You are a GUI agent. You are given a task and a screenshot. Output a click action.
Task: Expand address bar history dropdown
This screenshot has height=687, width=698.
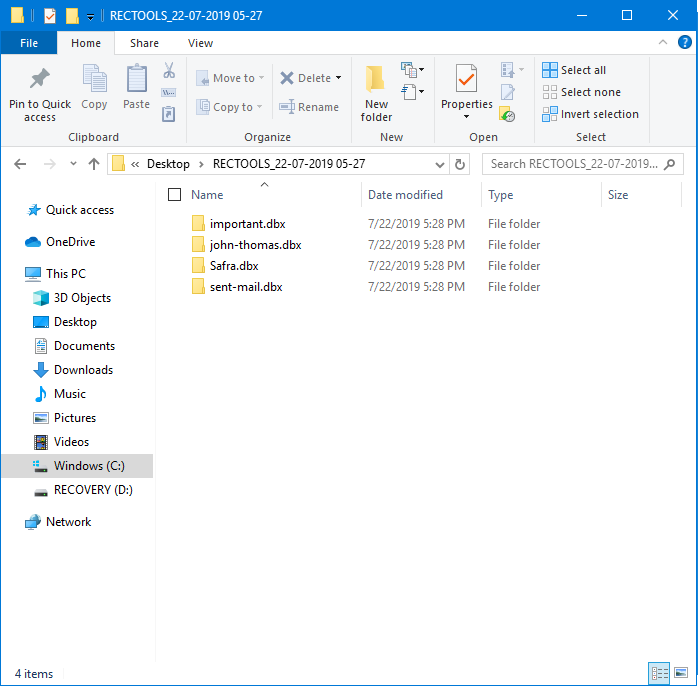tap(440, 165)
